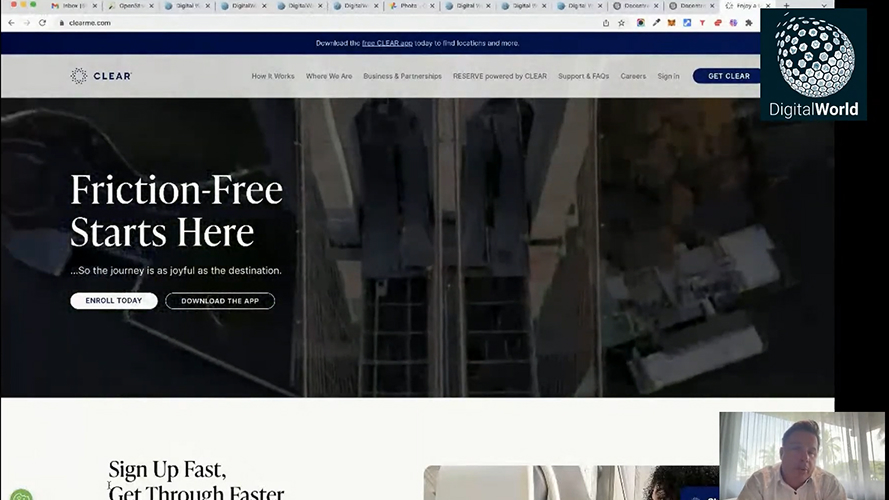The image size is (889, 500).
Task: Open the MetaMask fox extension
Action: 671,22
